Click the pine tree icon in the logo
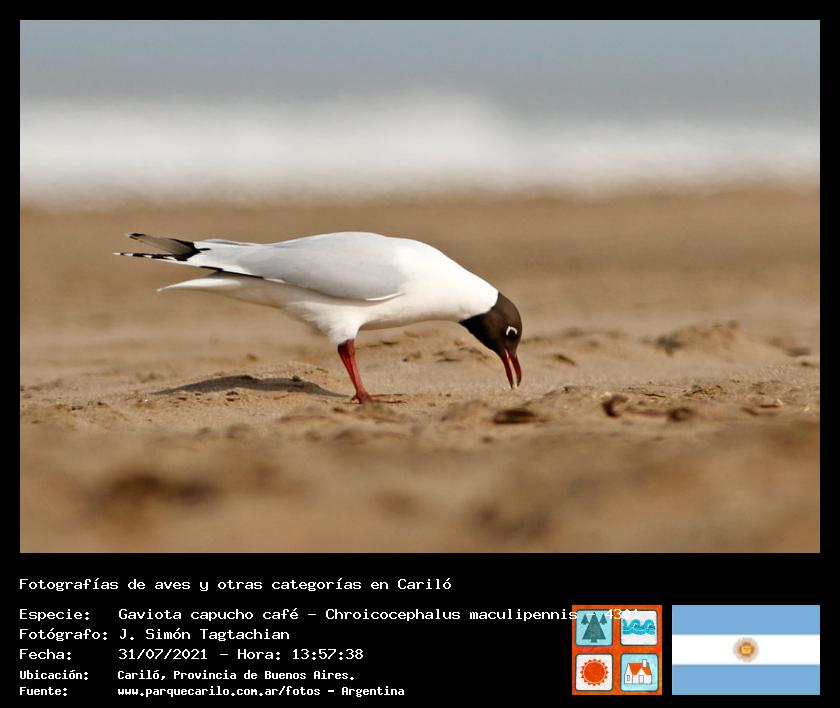 (x=594, y=628)
